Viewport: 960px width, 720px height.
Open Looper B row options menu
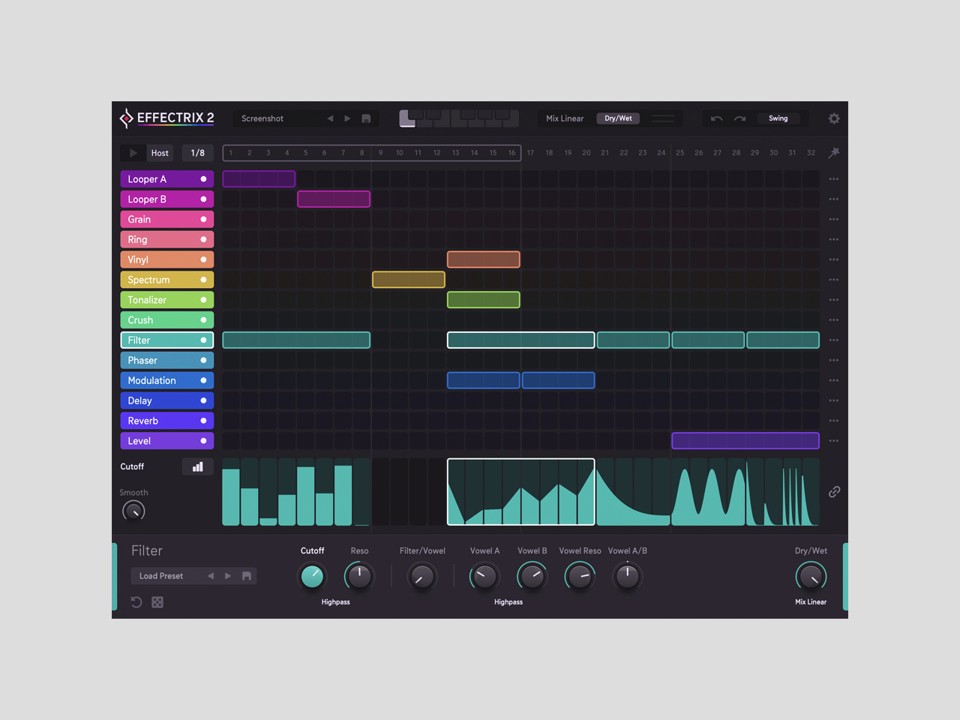pyautogui.click(x=833, y=199)
